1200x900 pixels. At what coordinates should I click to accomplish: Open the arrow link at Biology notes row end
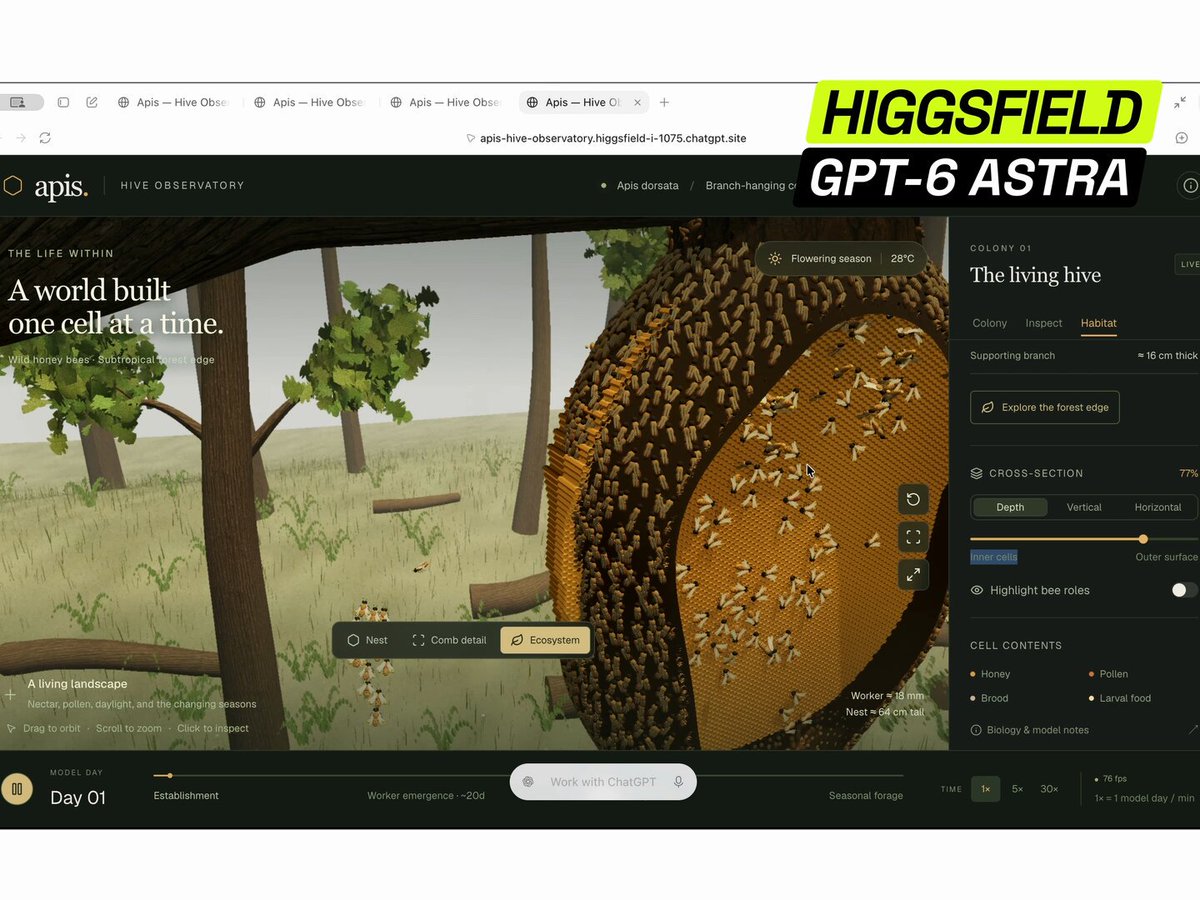point(1193,730)
